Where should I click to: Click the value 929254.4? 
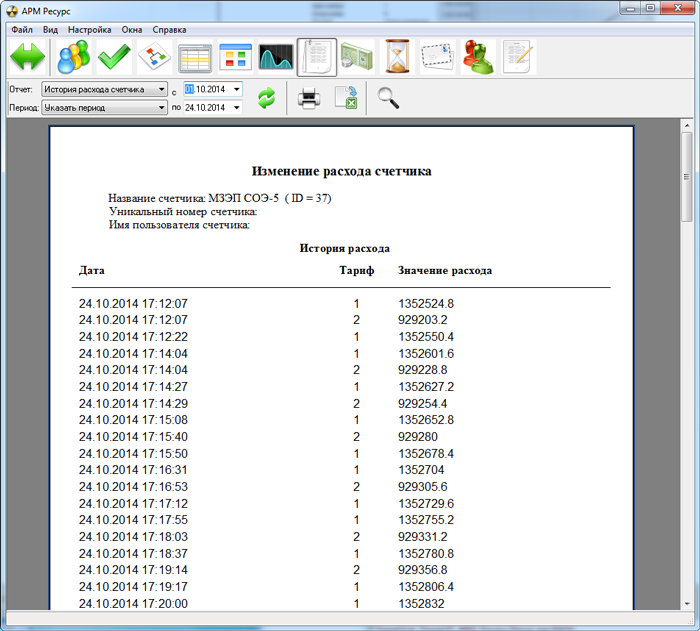422,404
